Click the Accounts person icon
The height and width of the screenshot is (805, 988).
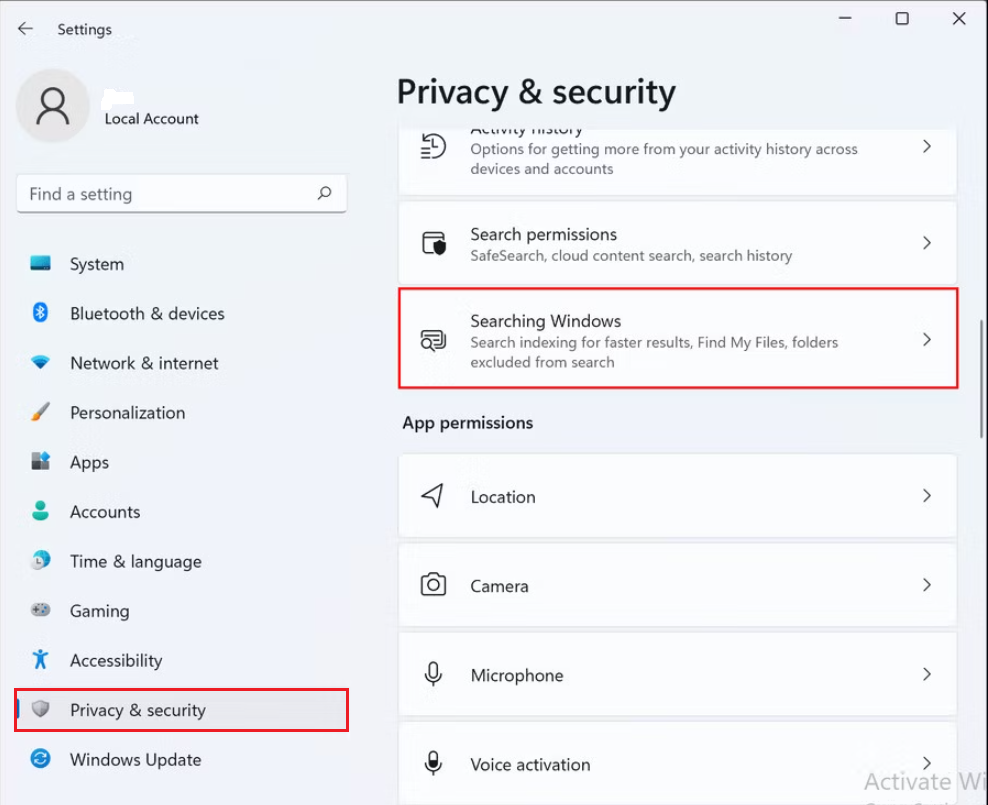(x=40, y=511)
